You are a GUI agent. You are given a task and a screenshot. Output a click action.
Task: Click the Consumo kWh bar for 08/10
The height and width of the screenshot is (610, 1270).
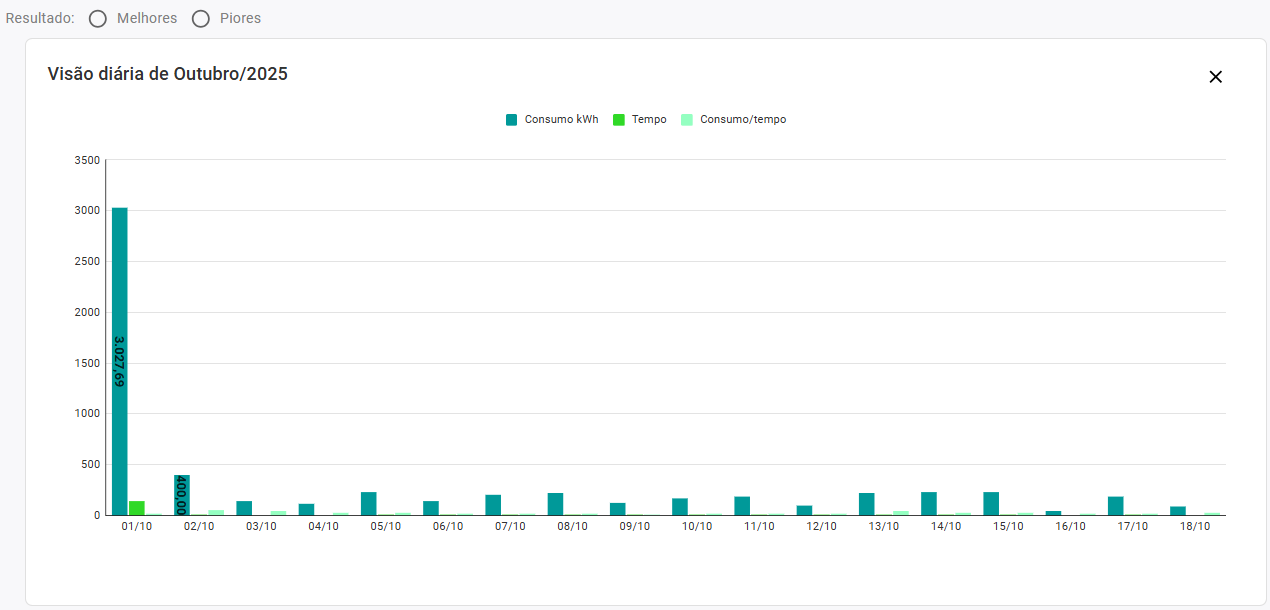pyautogui.click(x=555, y=504)
